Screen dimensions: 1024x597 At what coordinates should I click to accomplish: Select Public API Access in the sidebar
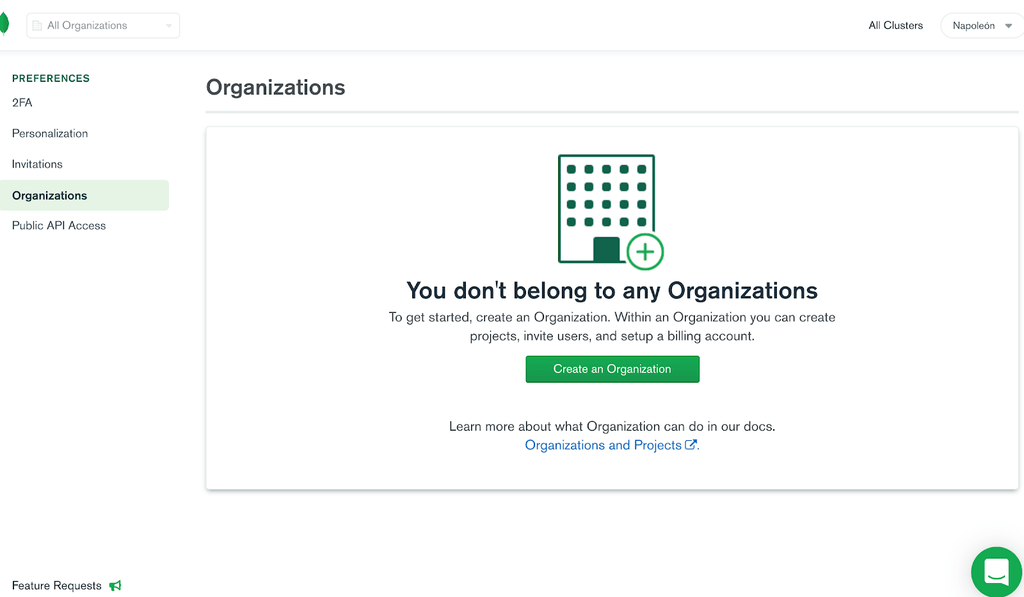click(x=58, y=225)
